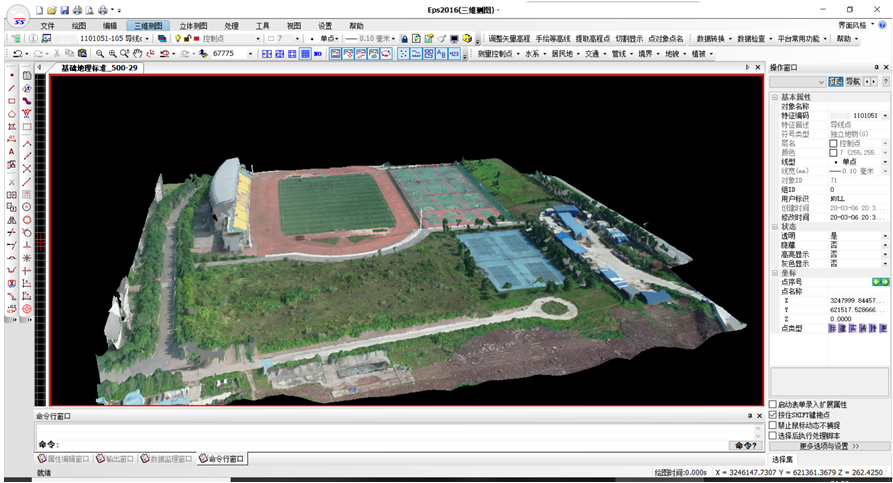Screen dimensions: 893x483
Task: Click the new file icon
Action: pyautogui.click(x=39, y=10)
